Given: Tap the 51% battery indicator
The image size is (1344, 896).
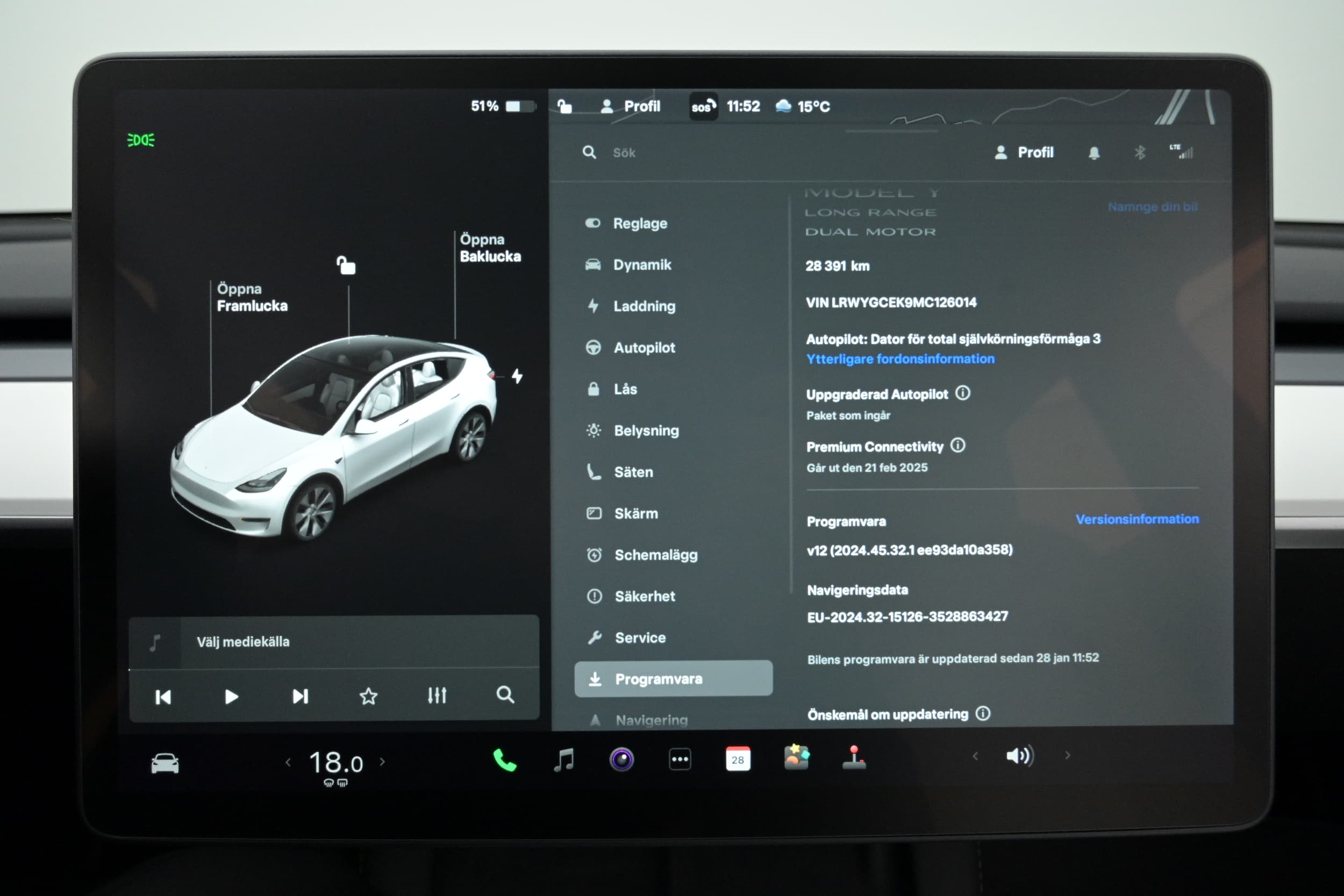Looking at the screenshot, I should click(503, 106).
